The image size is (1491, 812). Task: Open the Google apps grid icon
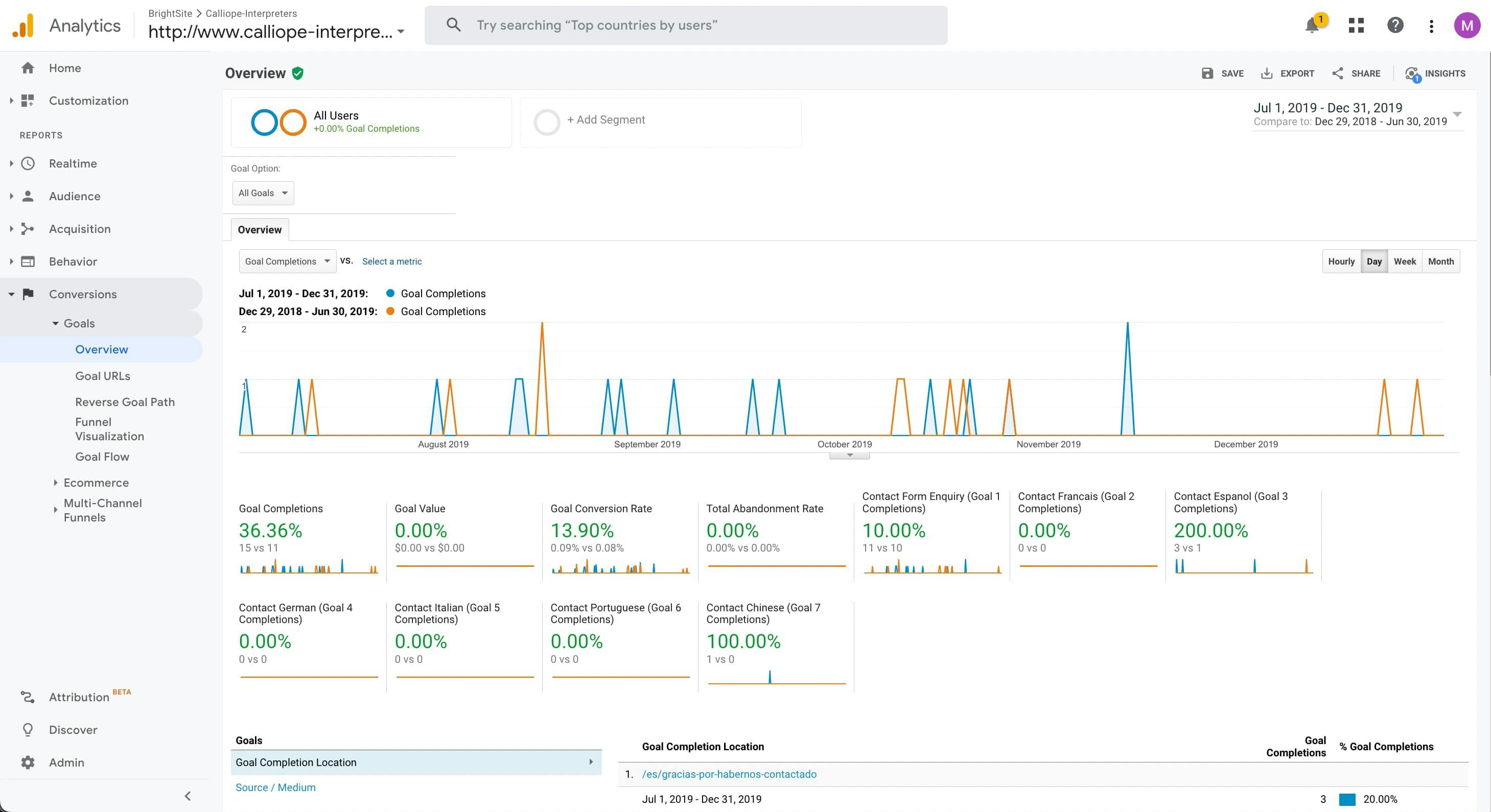1356,26
